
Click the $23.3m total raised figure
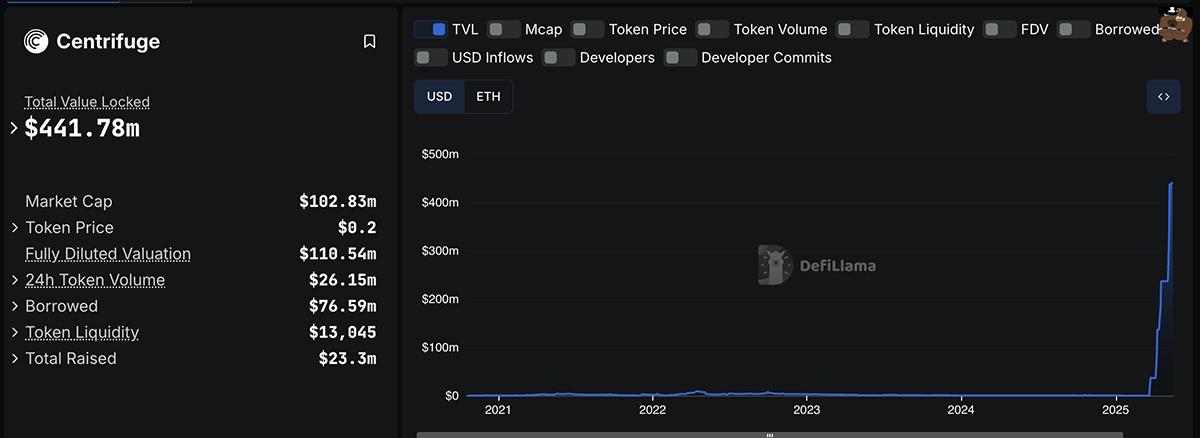348,358
